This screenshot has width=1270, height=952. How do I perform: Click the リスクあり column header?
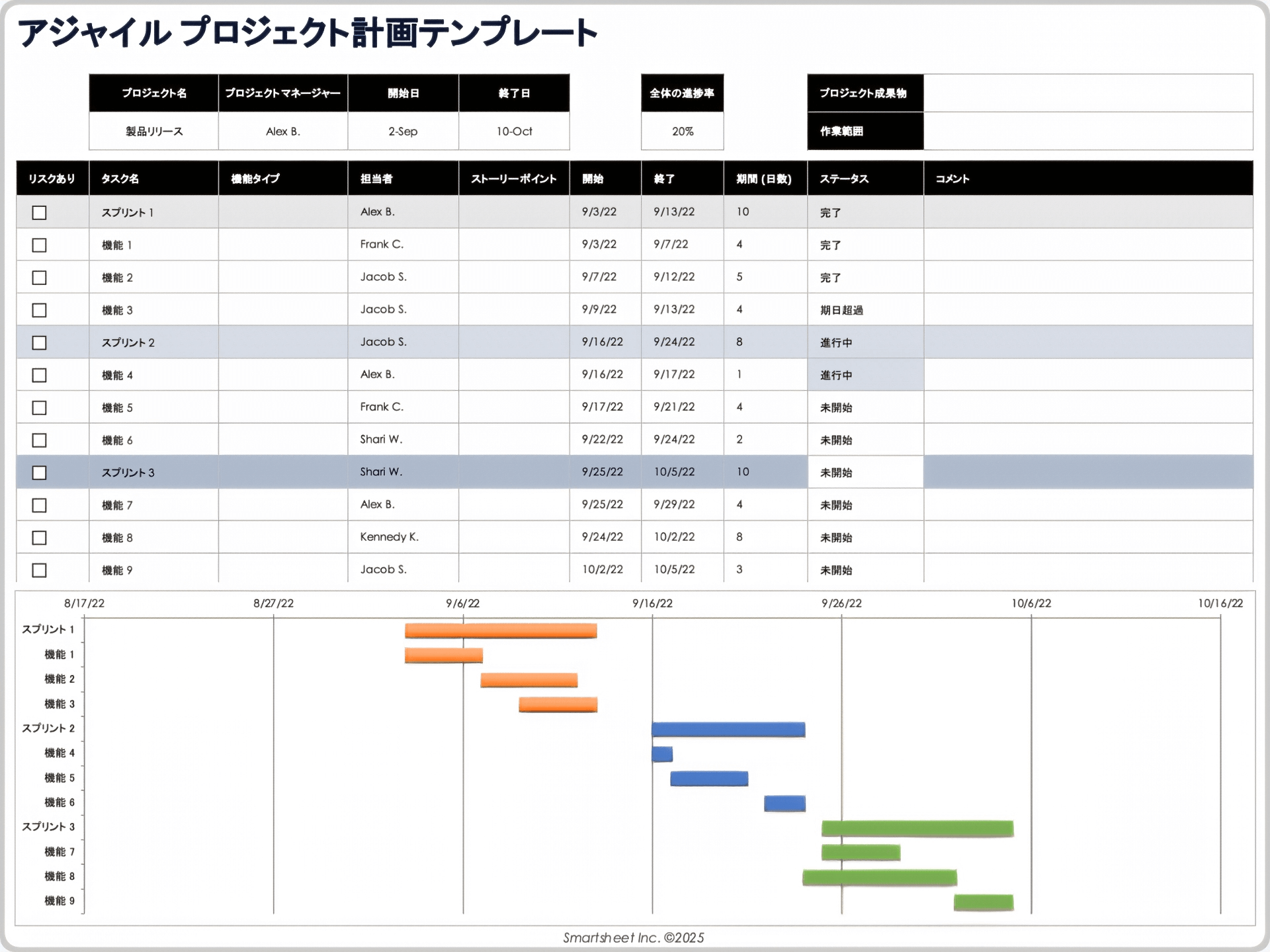52,178
